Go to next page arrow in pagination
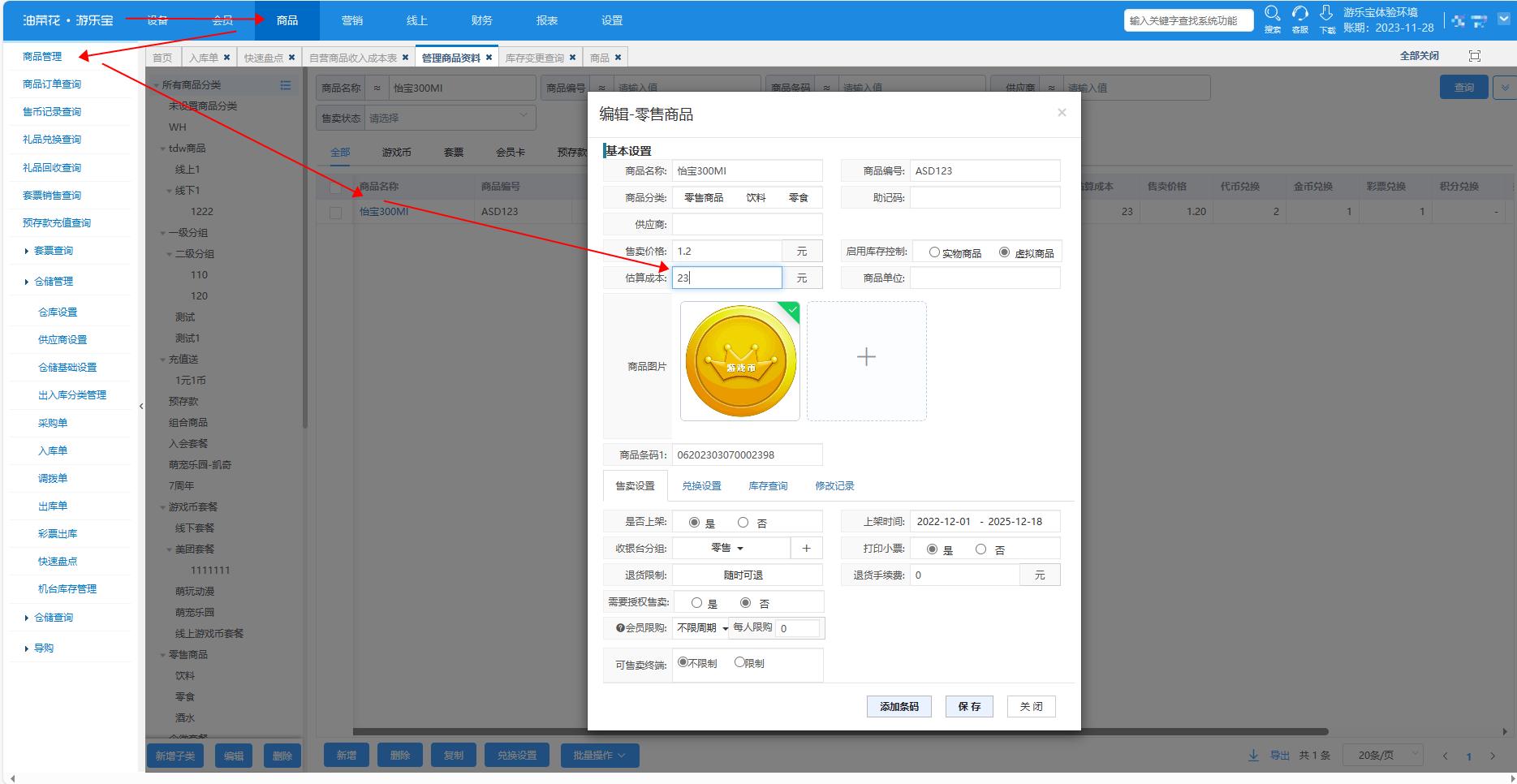Image resolution: width=1517 pixels, height=784 pixels. tap(1493, 756)
